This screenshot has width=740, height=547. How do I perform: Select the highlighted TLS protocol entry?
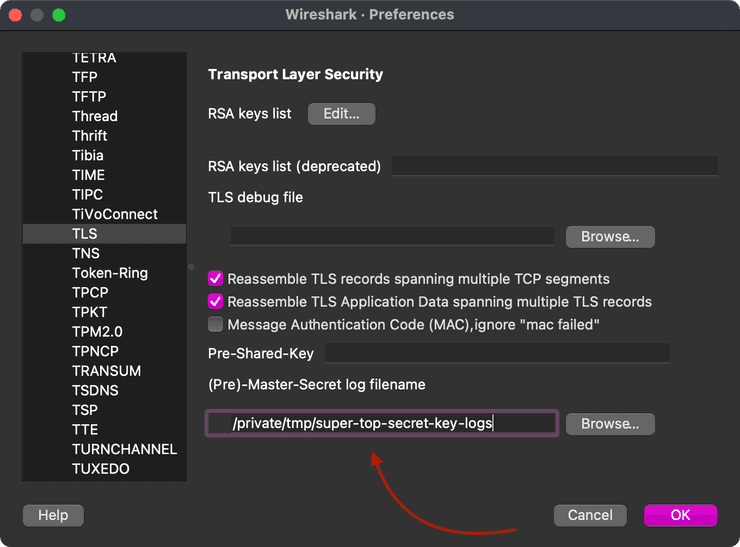click(x=104, y=234)
